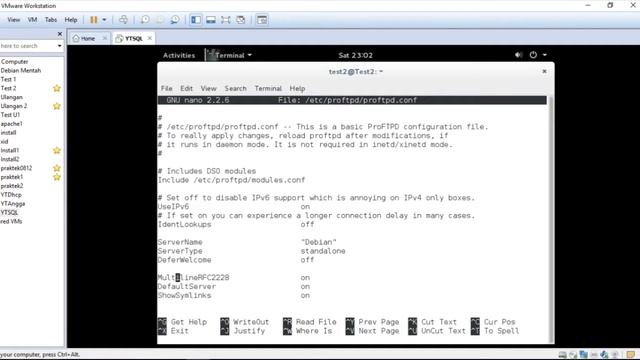Open terminal File menu
Viewport: 640px width, 360px height.
(167, 88)
